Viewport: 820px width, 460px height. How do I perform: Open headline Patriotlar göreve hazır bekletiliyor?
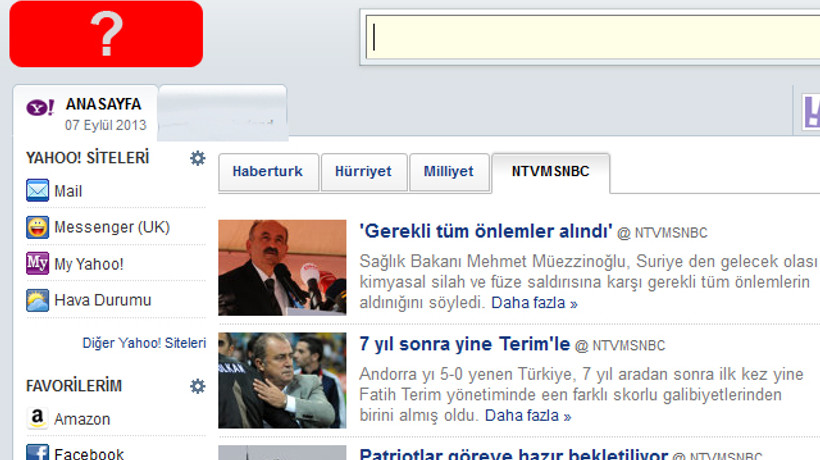click(514, 453)
